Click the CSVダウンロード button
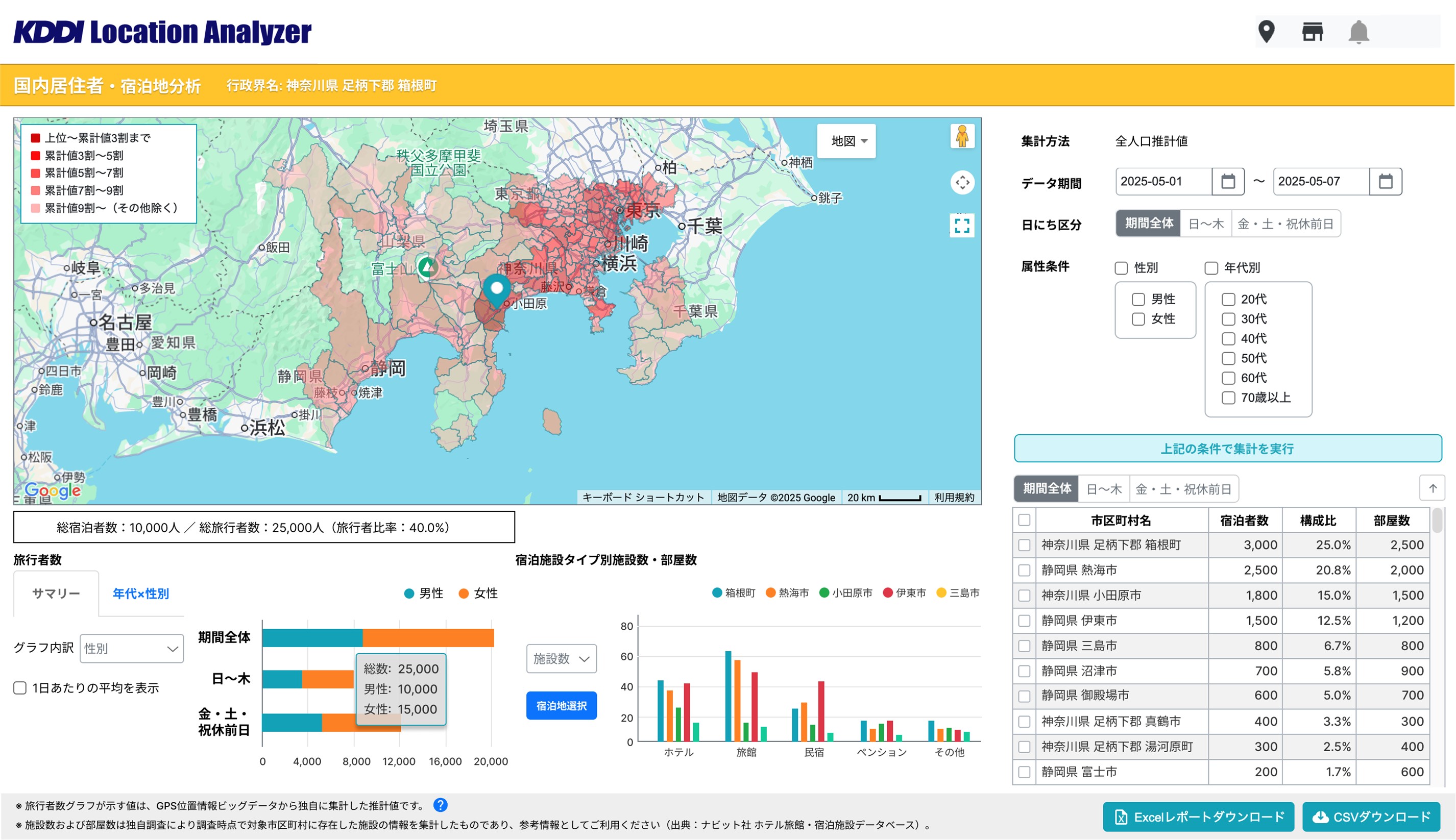 [x=1372, y=817]
